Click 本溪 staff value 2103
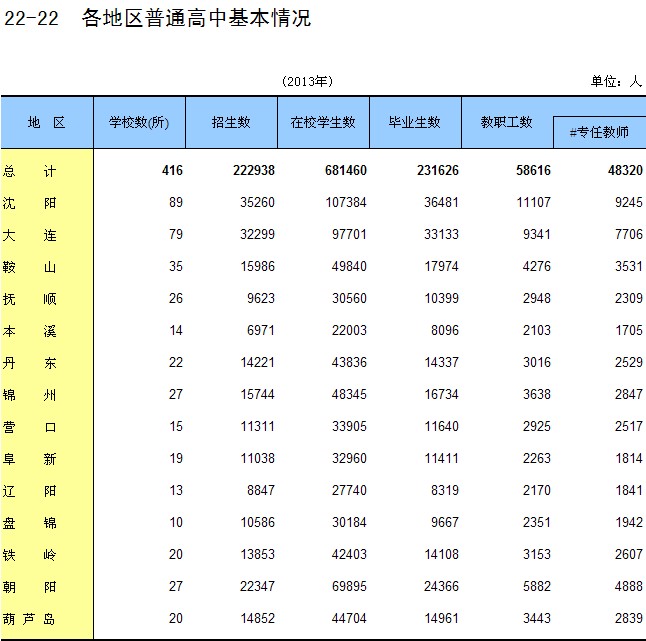Image resolution: width=646 pixels, height=641 pixels. 537,330
